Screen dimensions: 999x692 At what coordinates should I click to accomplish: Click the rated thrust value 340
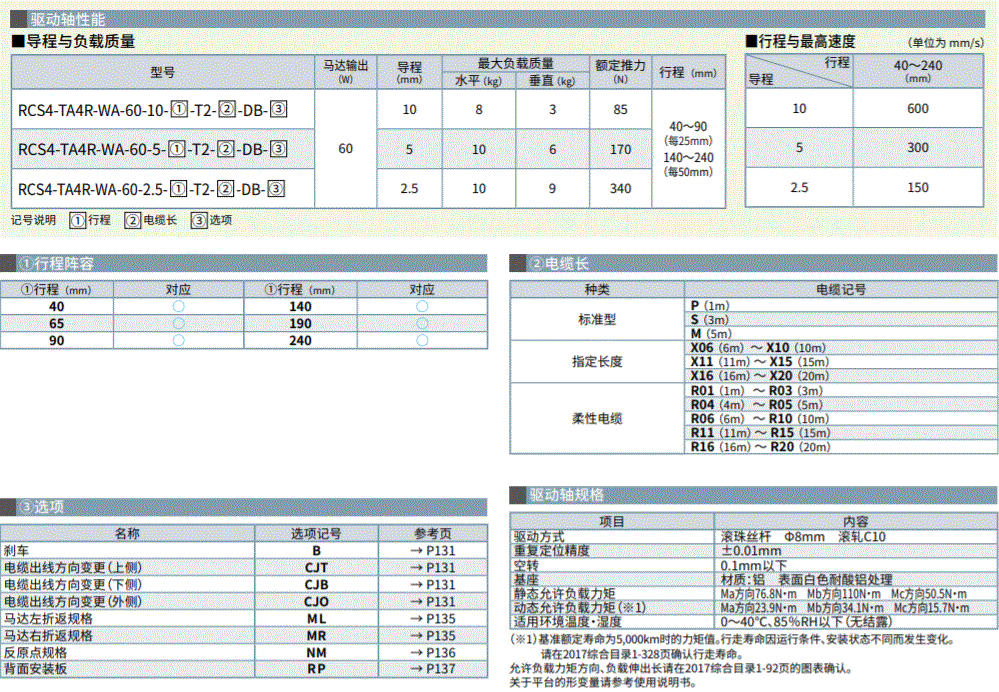(x=621, y=189)
